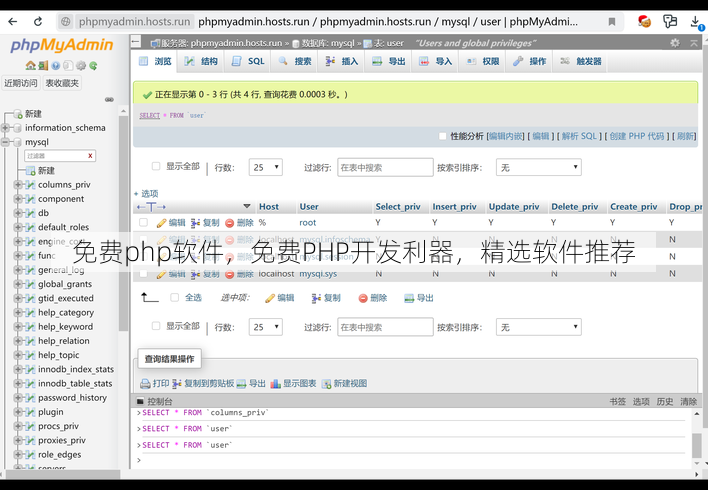This screenshot has width=708, height=490.
Task: Open the Export (导出) tab
Action: pos(389,61)
